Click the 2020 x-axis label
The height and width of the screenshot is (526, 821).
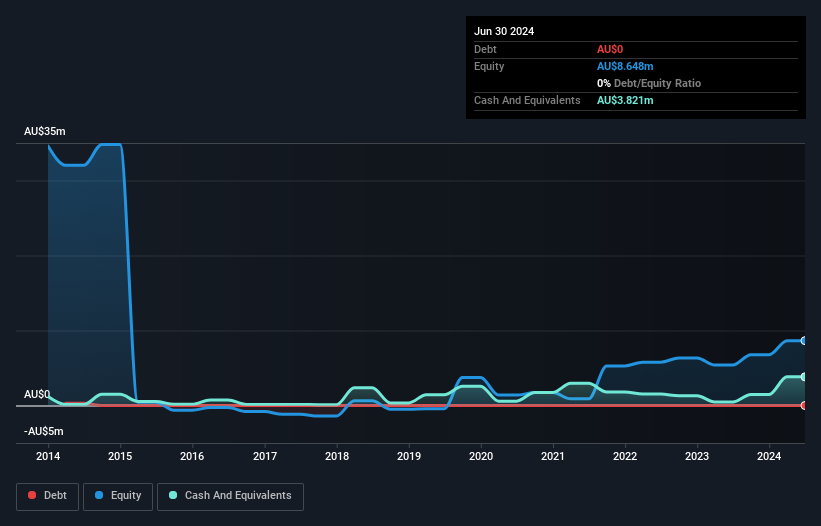(x=481, y=456)
